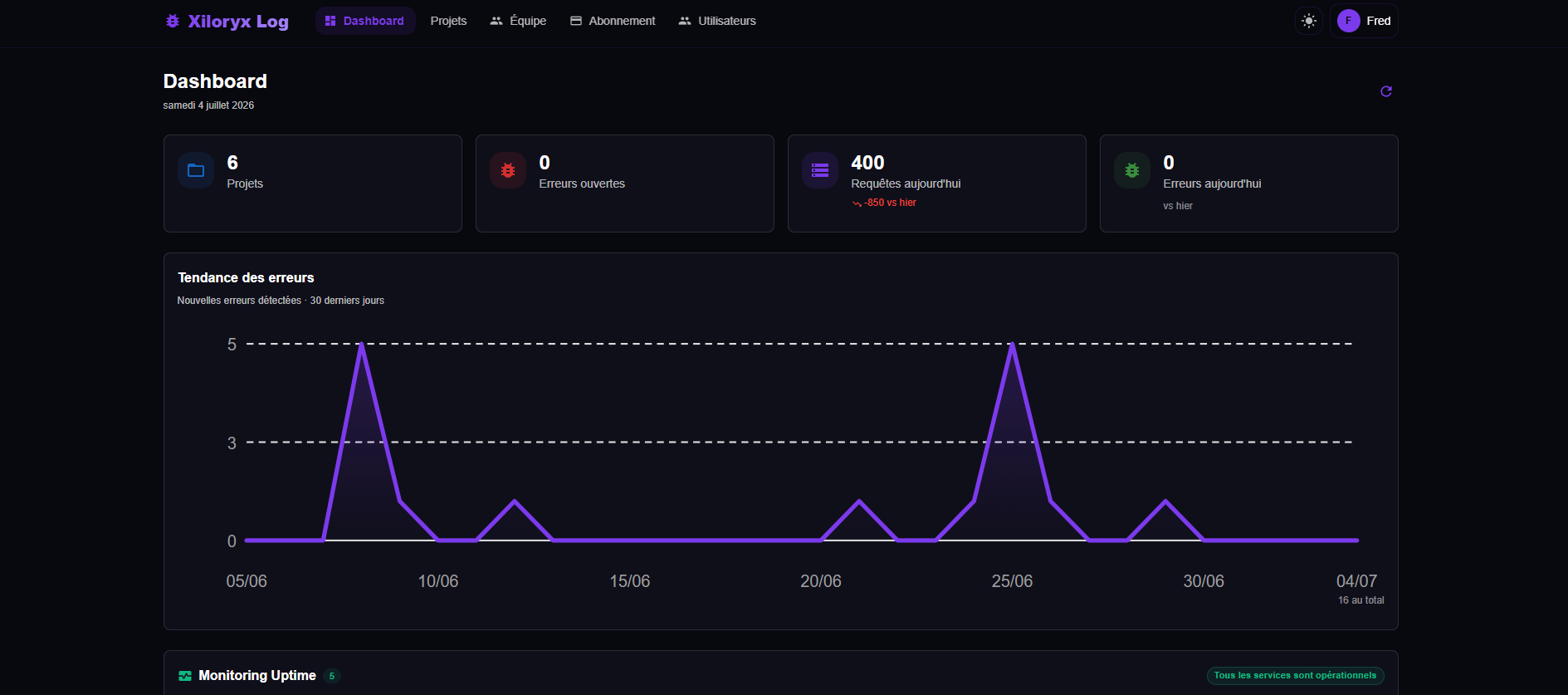Click the 'Tendance des erreurs' heading

[x=246, y=277]
